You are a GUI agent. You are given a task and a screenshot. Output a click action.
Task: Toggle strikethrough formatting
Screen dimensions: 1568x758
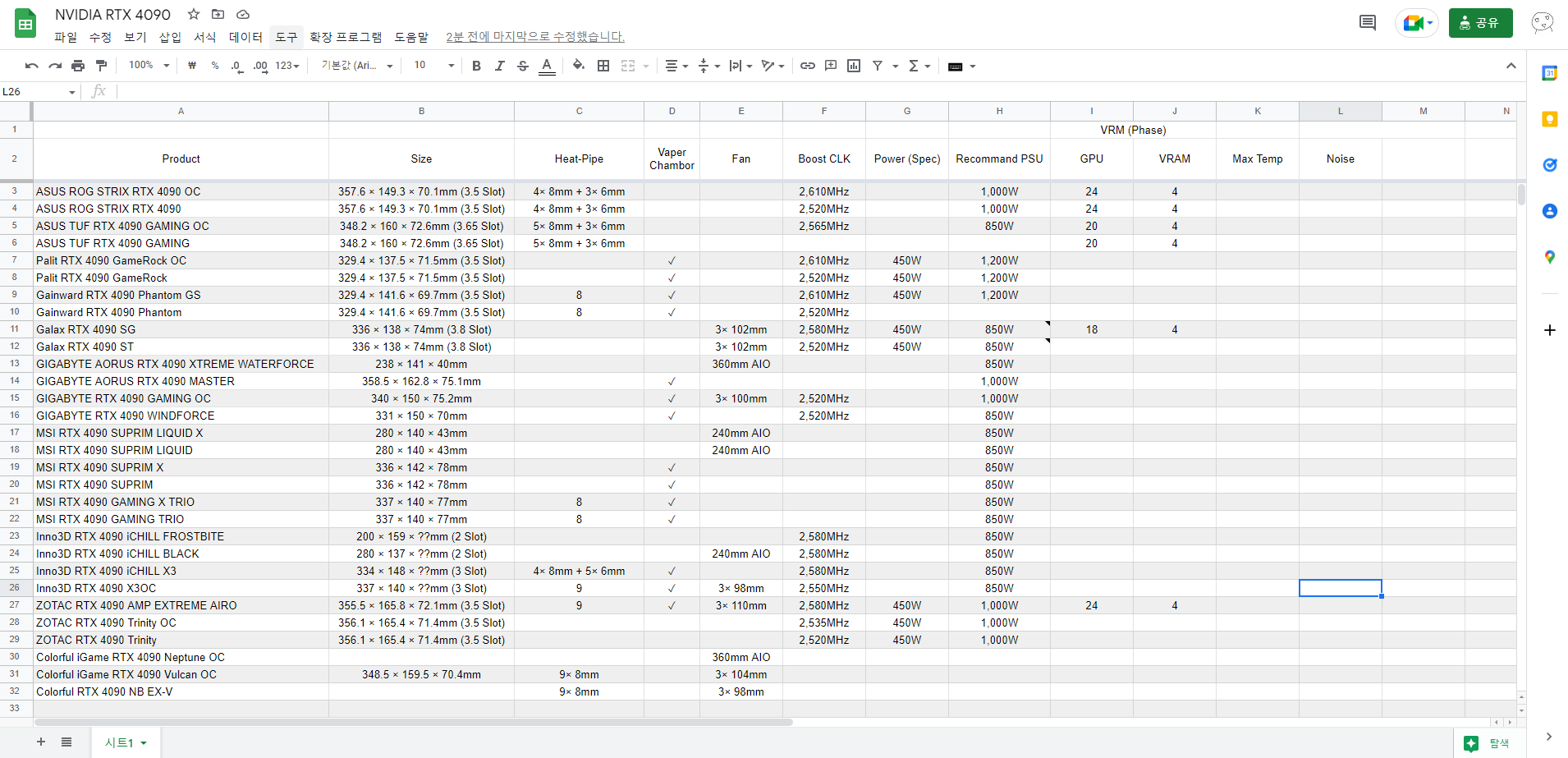click(x=523, y=66)
